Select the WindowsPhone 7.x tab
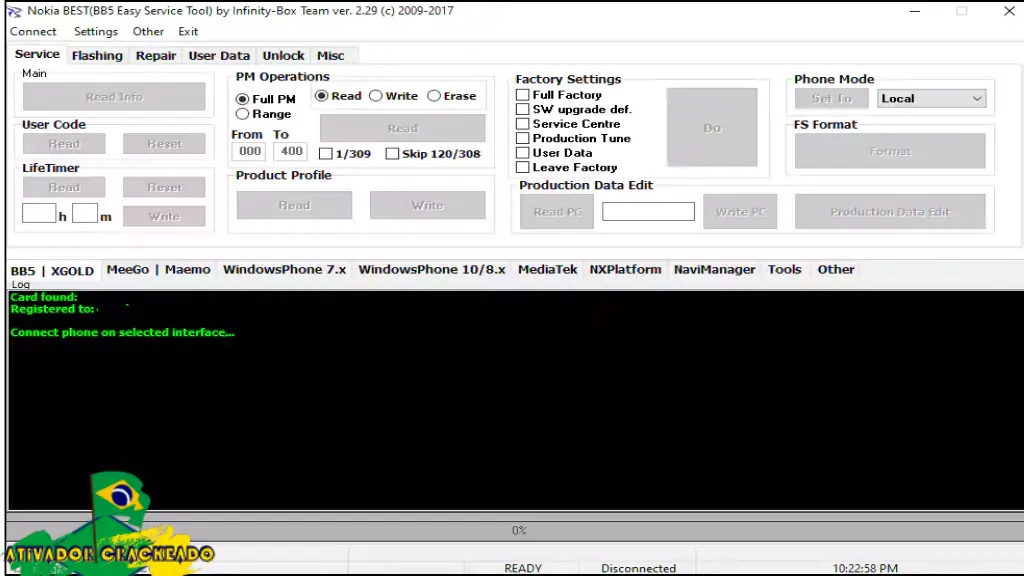The image size is (1024, 576). tap(284, 269)
